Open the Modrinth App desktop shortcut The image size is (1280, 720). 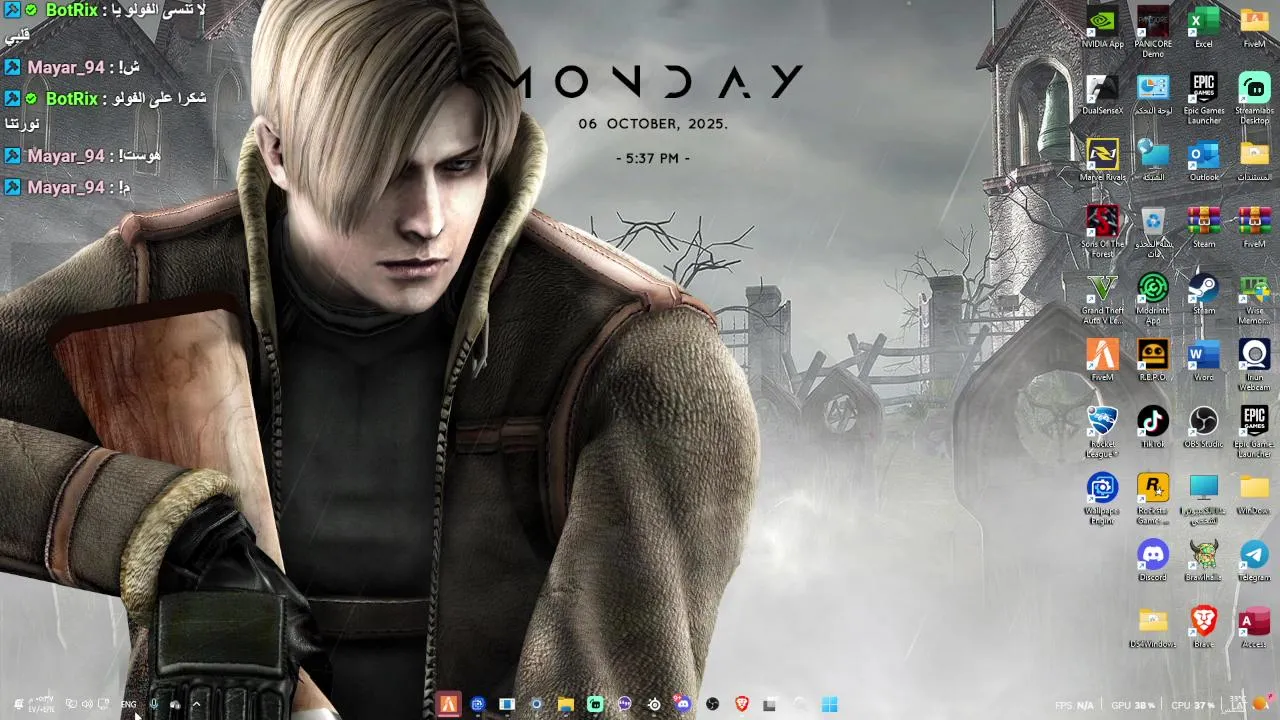tap(1153, 299)
